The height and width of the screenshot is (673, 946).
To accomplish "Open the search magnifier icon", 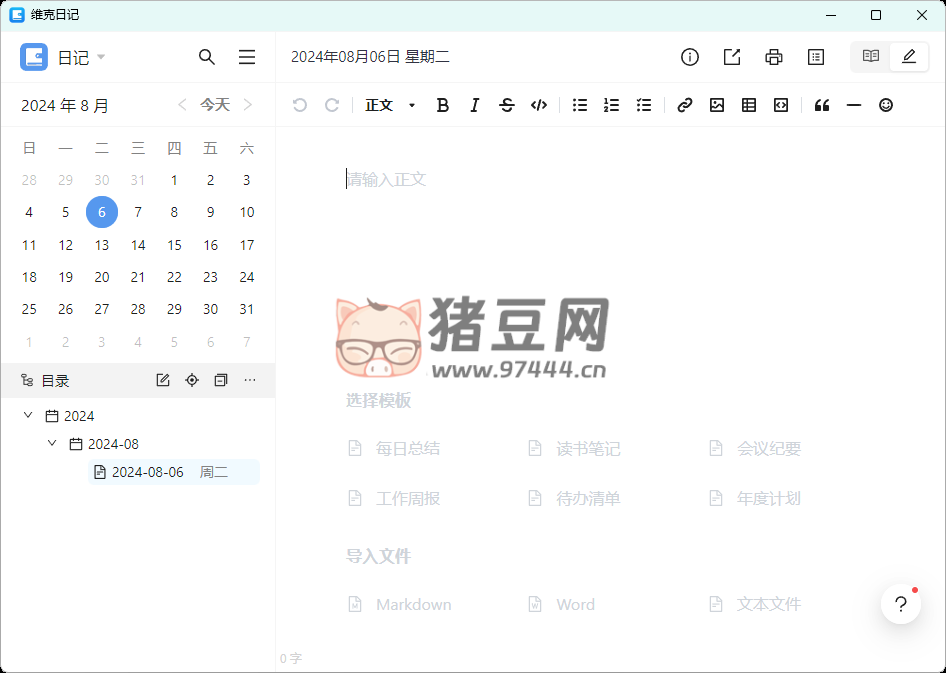I will coord(207,57).
